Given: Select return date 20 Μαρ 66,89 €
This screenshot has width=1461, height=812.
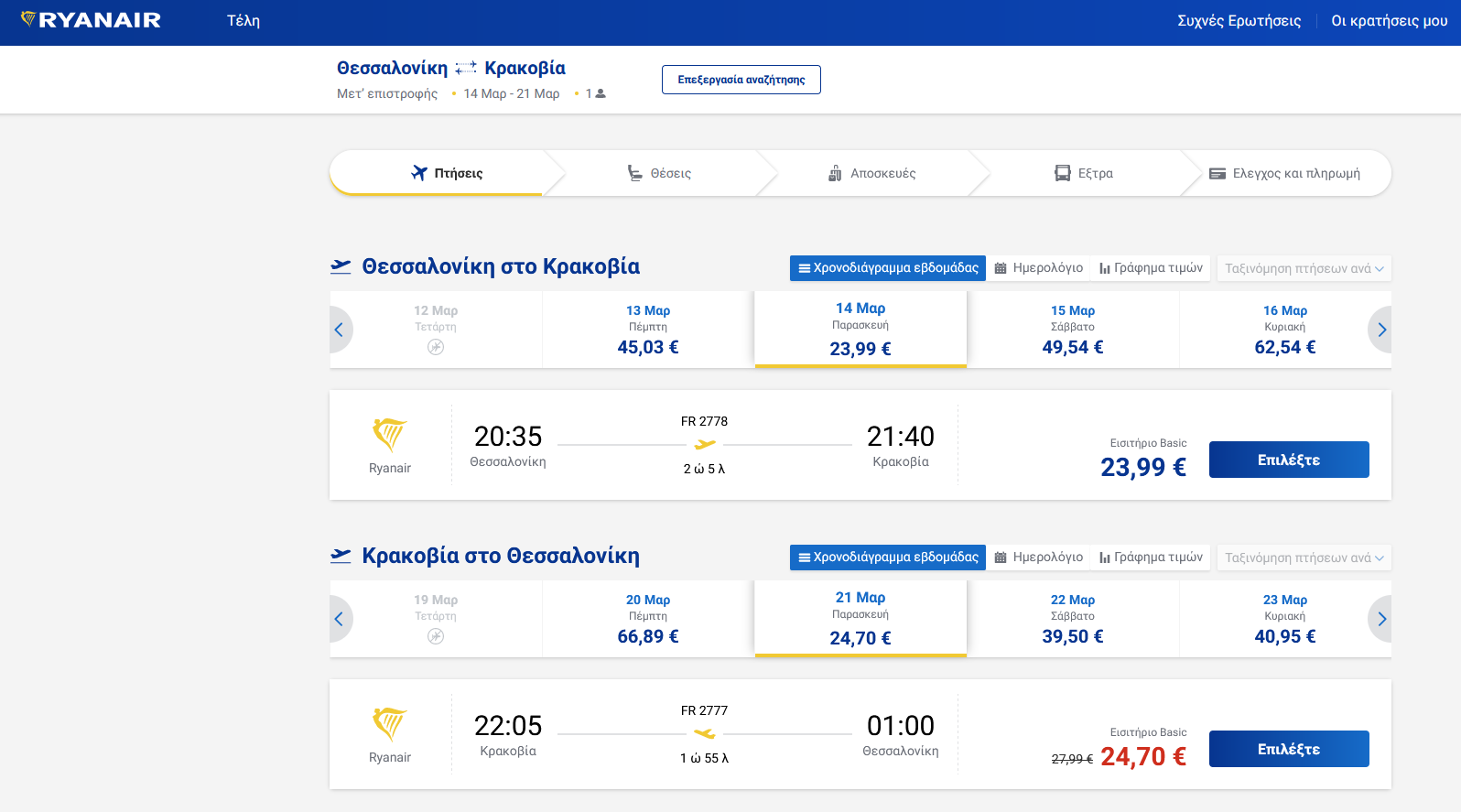Looking at the screenshot, I should coord(648,619).
